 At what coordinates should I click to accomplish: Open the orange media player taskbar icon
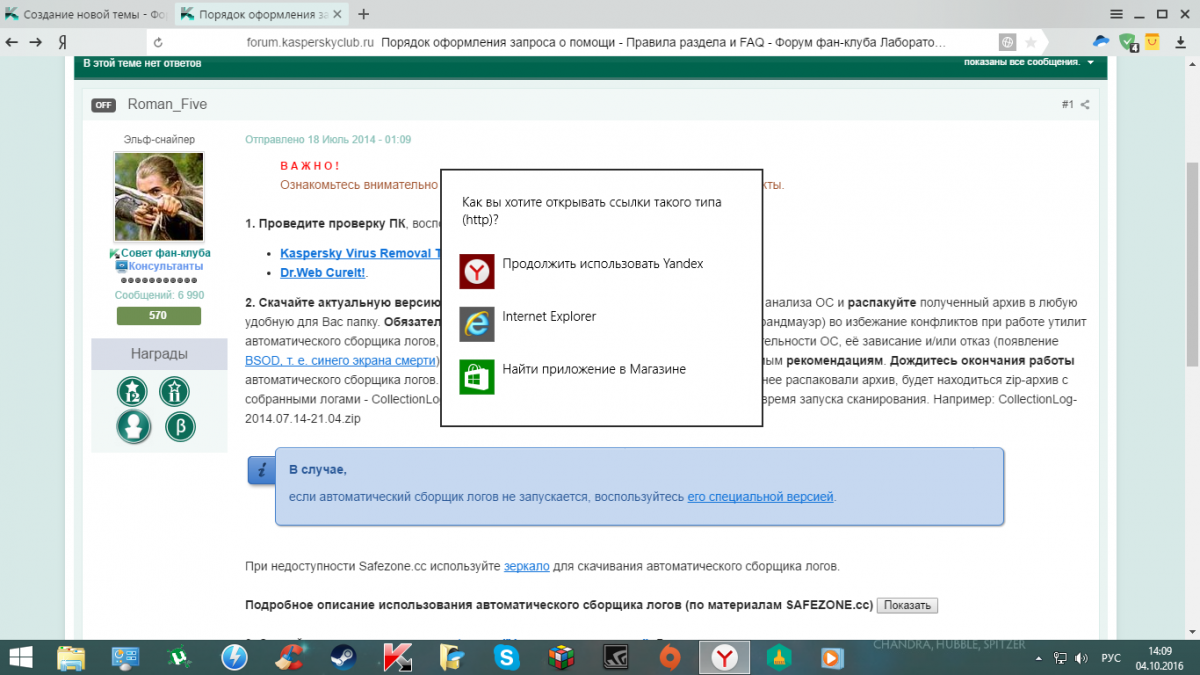coord(831,656)
